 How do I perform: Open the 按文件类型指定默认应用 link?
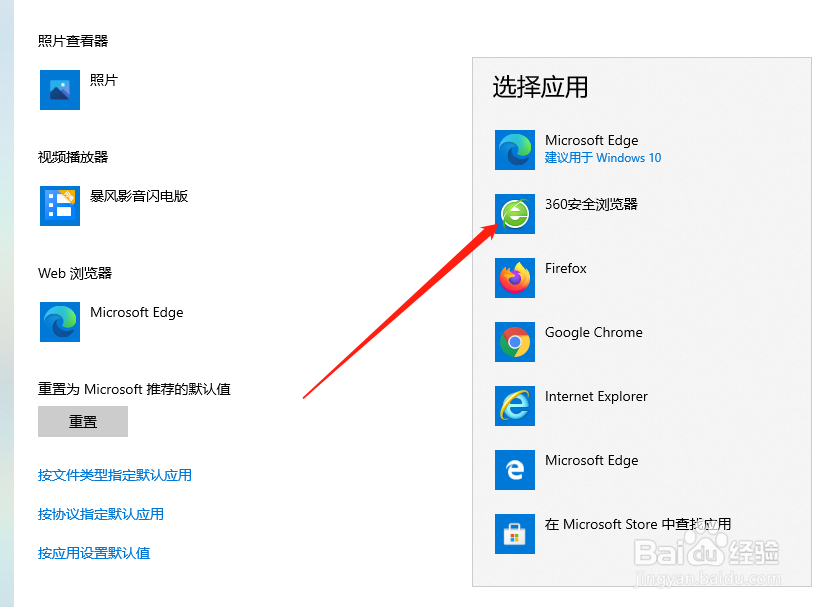point(115,475)
